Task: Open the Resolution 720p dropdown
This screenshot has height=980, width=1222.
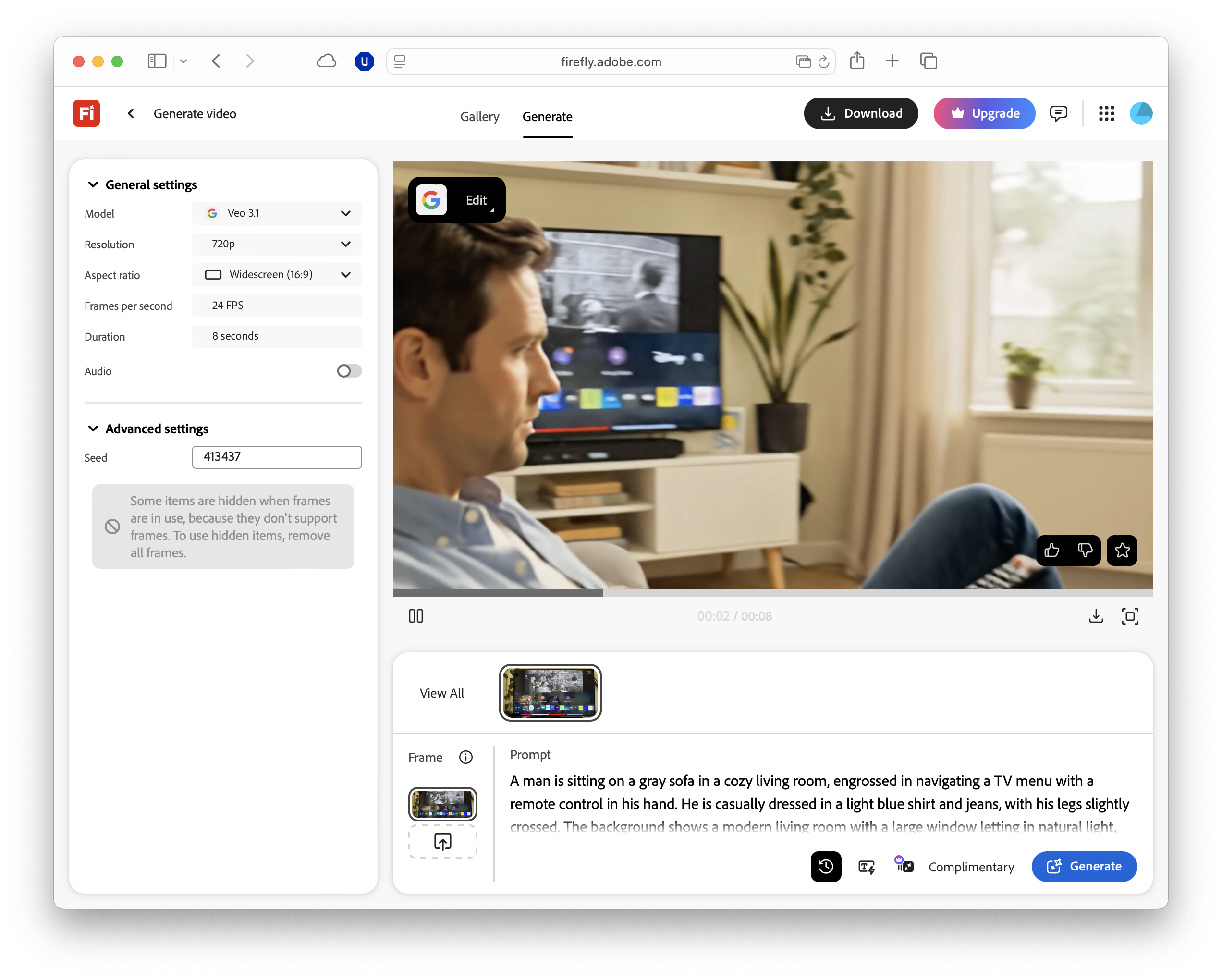Action: click(x=277, y=244)
